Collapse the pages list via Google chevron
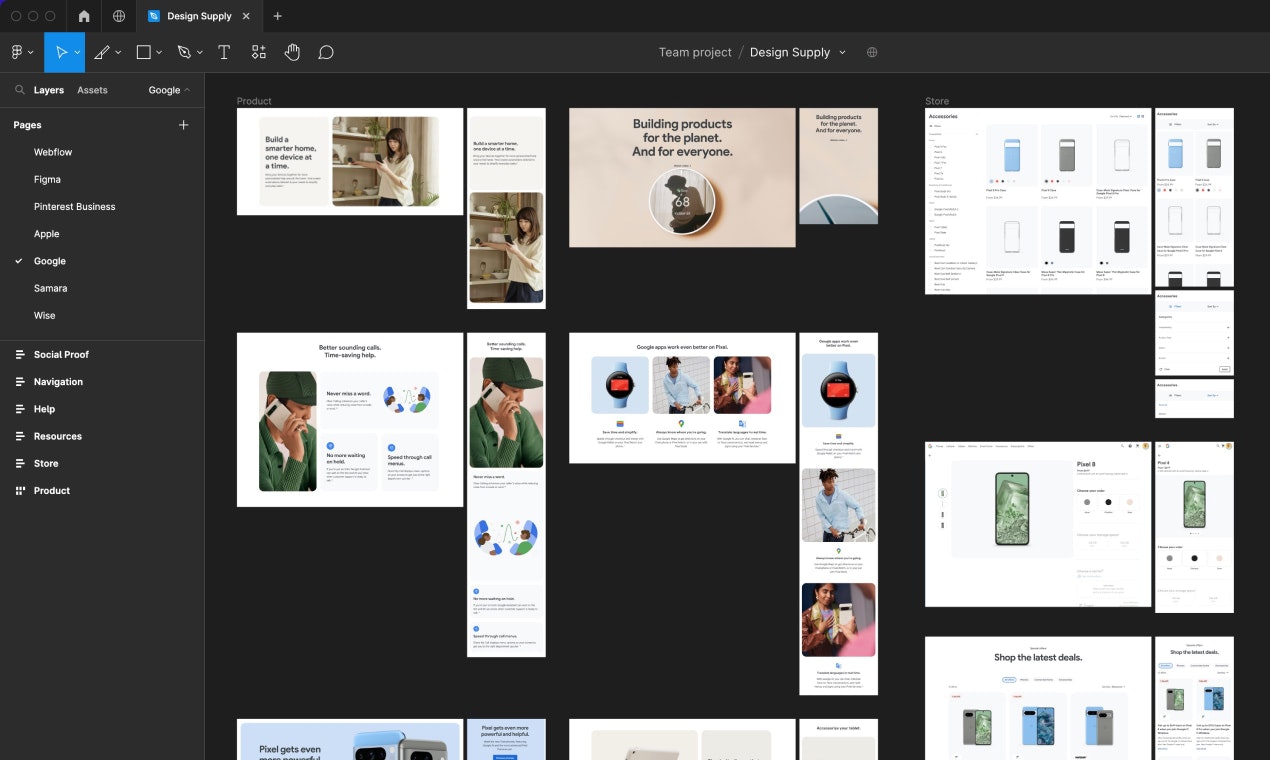 point(187,90)
